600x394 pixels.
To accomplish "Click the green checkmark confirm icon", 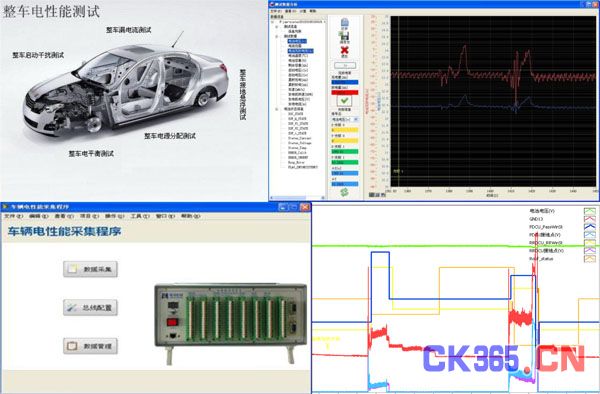I will coord(344,101).
